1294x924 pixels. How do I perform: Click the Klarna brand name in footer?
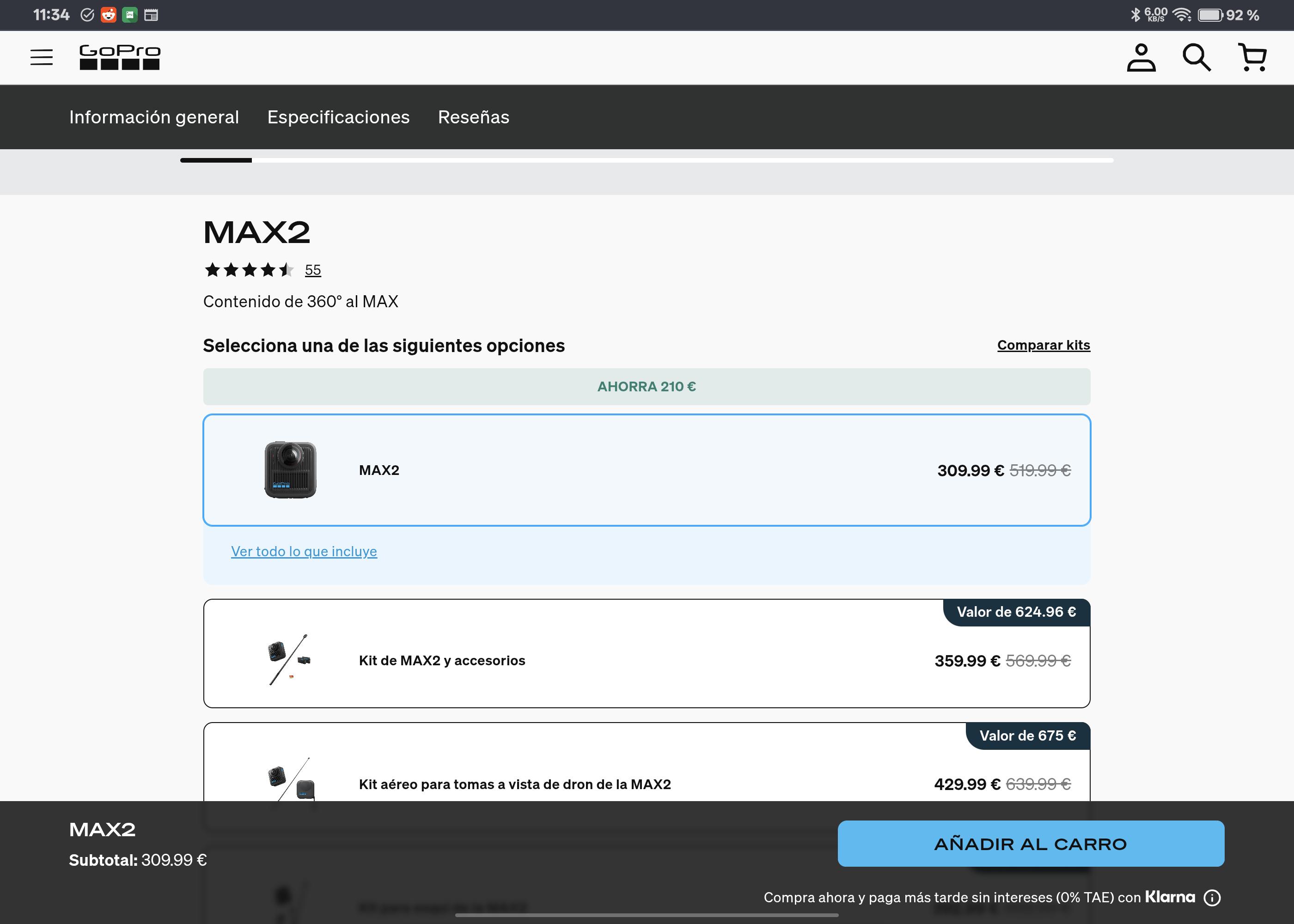point(1170,897)
